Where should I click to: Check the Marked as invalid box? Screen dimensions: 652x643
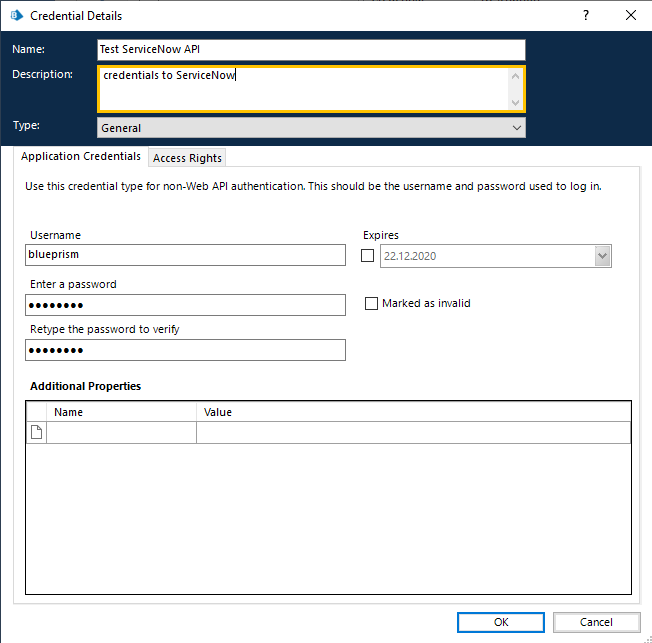(372, 304)
